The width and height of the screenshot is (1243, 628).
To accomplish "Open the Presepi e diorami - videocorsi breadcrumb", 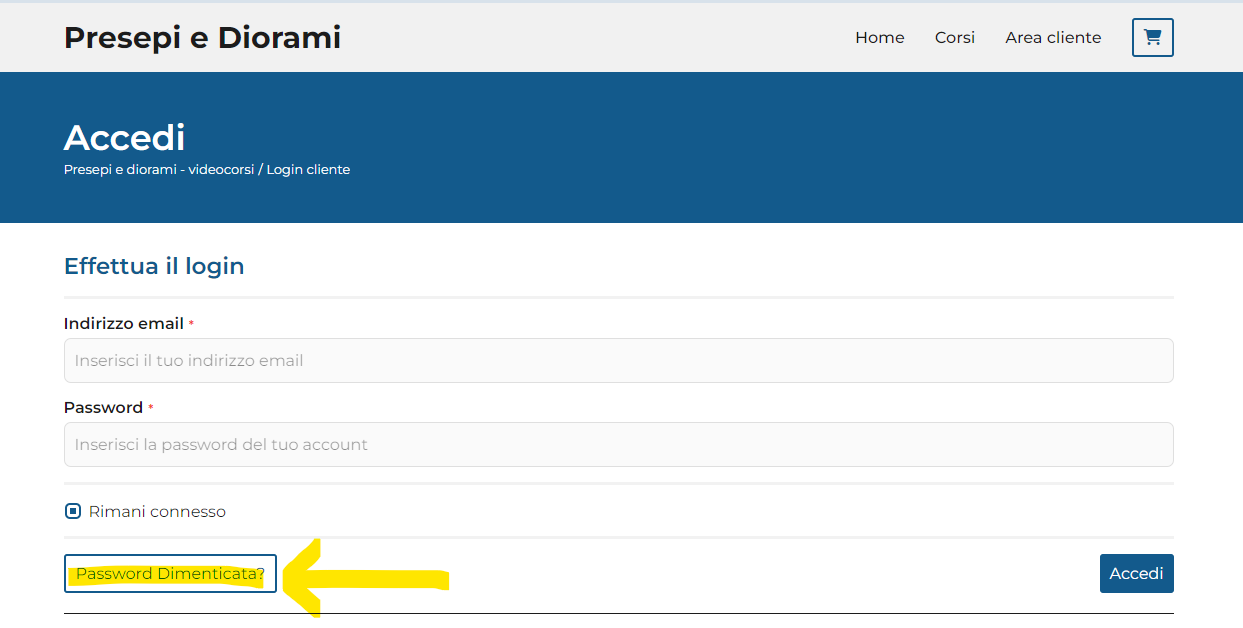I will click(x=159, y=170).
